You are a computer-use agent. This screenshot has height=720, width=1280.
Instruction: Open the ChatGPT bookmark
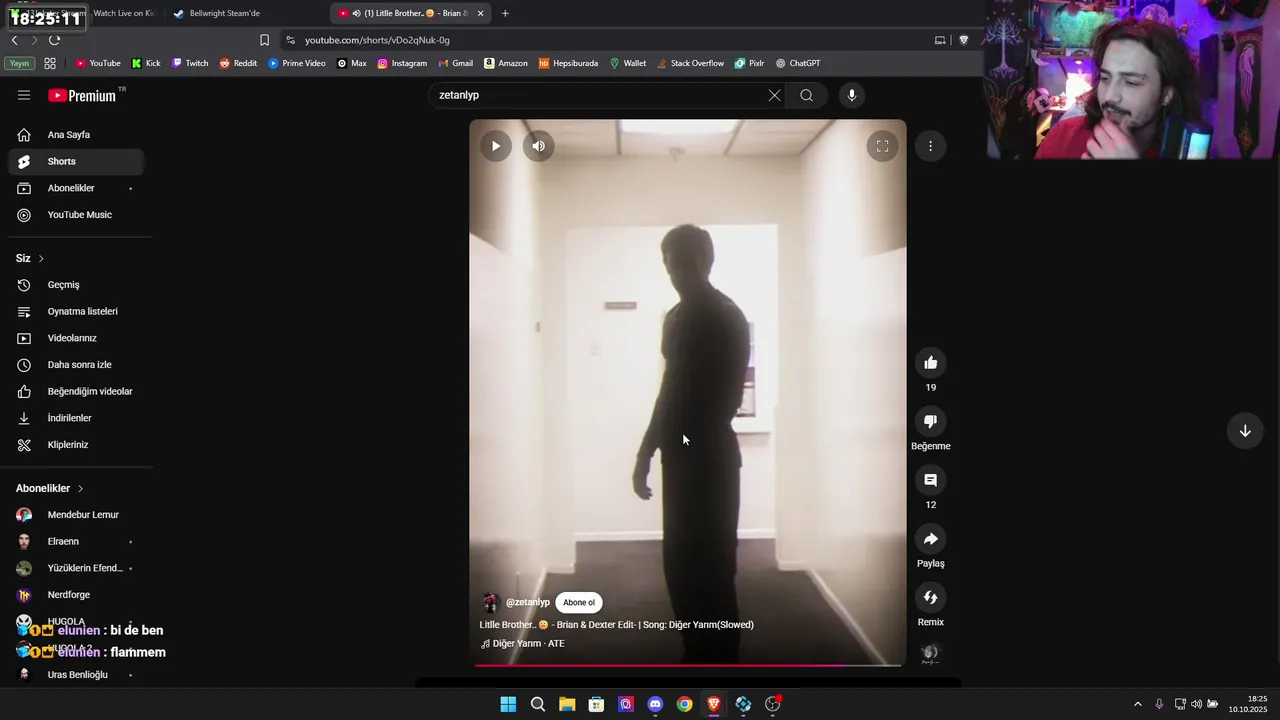coord(798,63)
